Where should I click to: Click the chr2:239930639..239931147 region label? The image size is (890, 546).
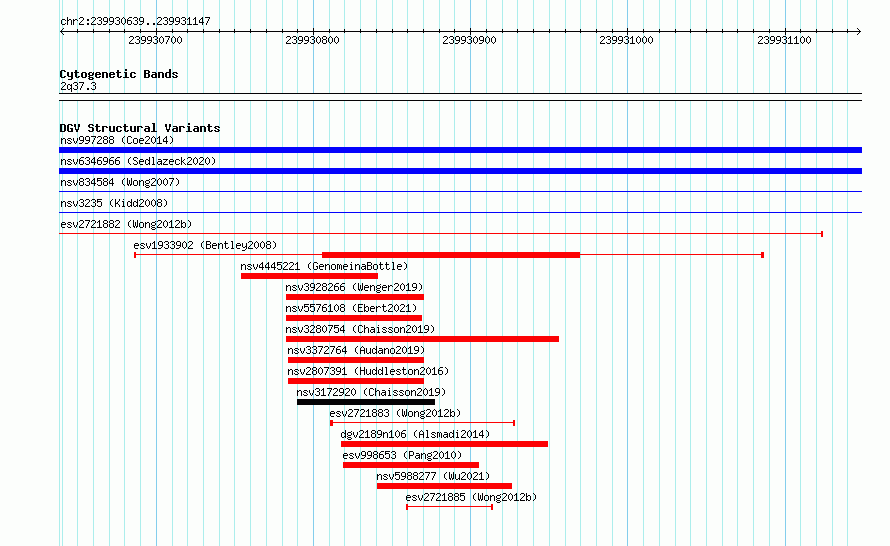[135, 21]
